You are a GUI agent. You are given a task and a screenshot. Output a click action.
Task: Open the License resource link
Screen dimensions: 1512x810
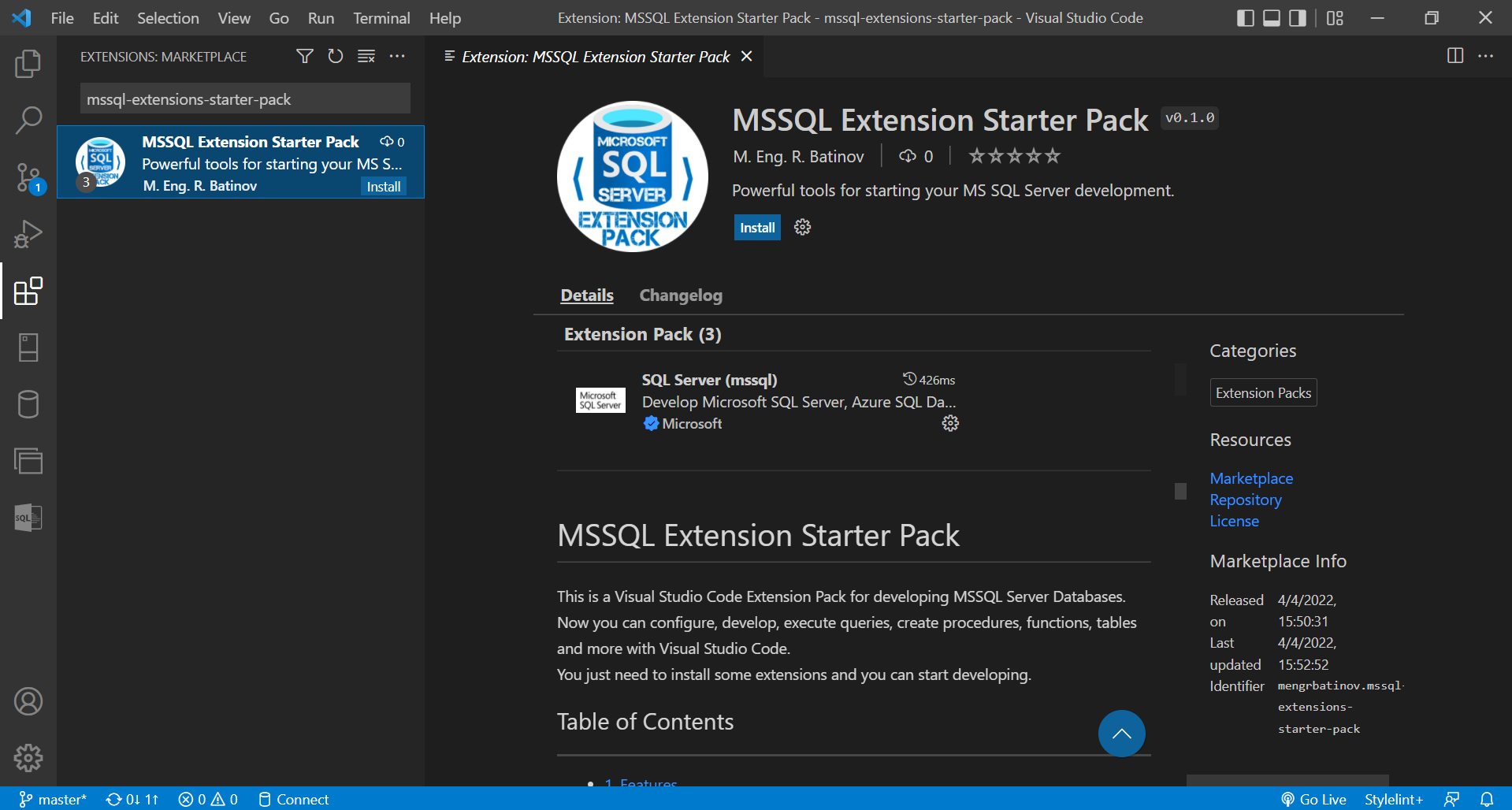click(1235, 521)
